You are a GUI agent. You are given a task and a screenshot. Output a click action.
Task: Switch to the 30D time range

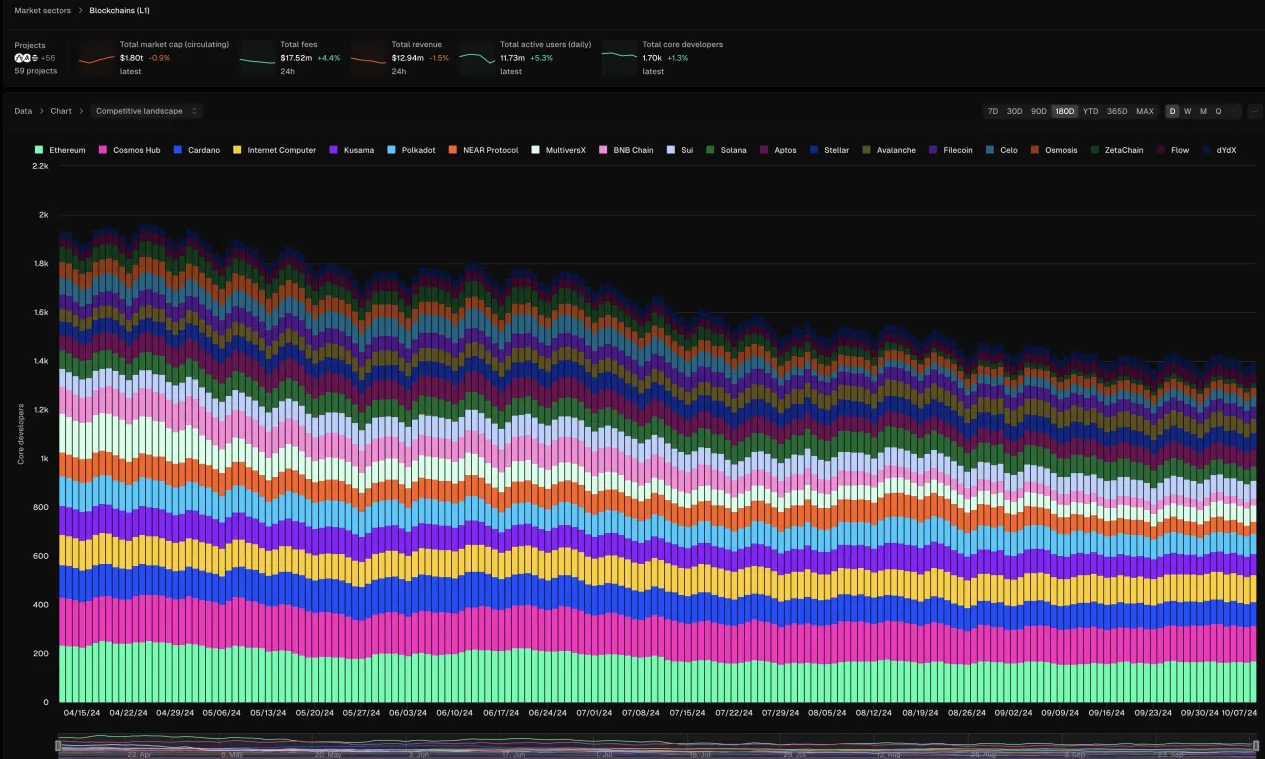[1014, 111]
